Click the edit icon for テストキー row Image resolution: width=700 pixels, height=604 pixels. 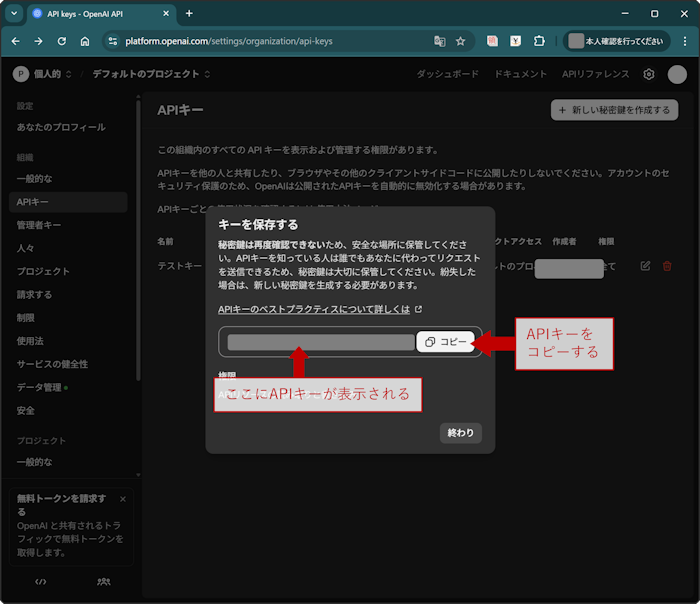[x=645, y=265]
